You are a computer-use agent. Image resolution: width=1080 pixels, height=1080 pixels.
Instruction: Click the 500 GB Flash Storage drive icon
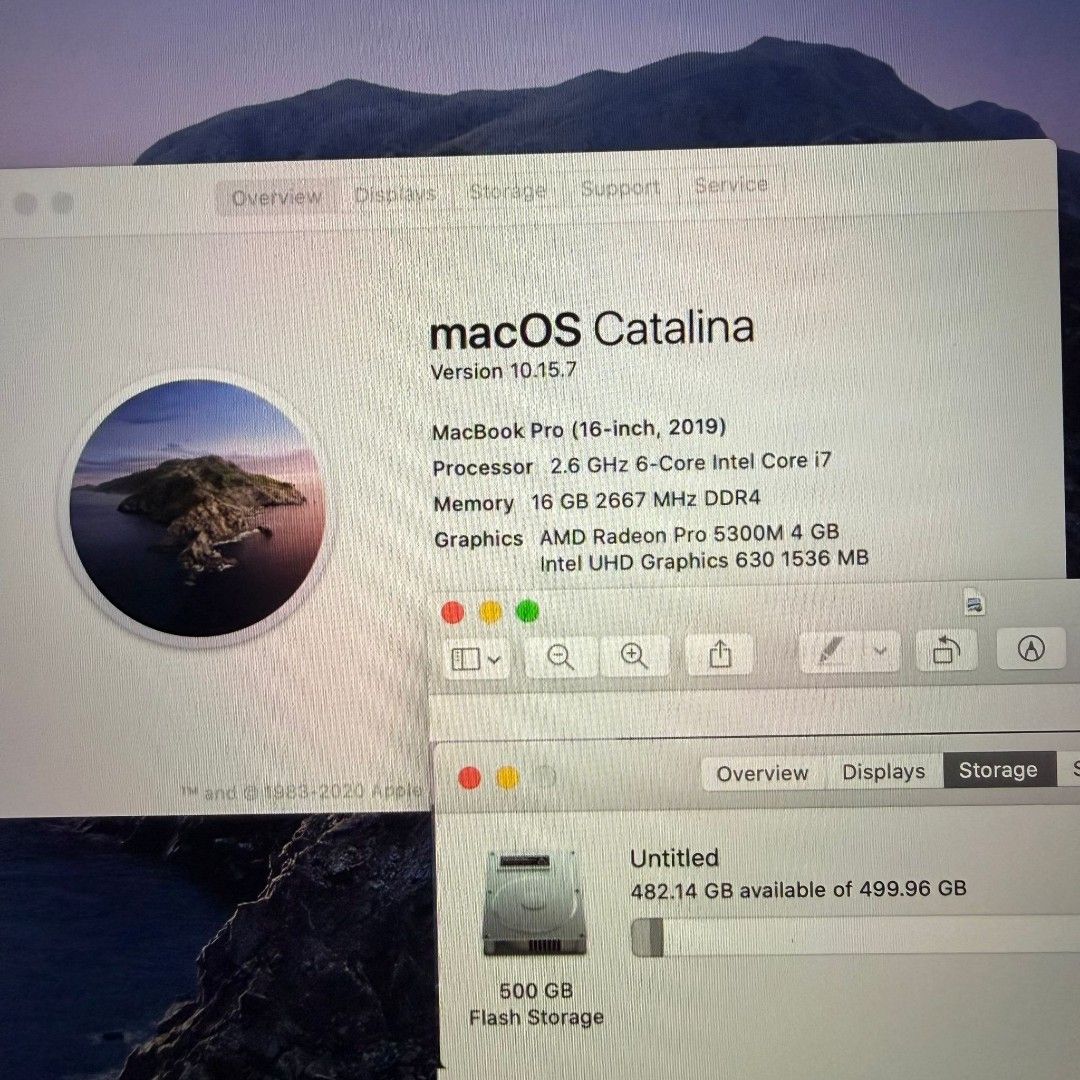[x=535, y=902]
